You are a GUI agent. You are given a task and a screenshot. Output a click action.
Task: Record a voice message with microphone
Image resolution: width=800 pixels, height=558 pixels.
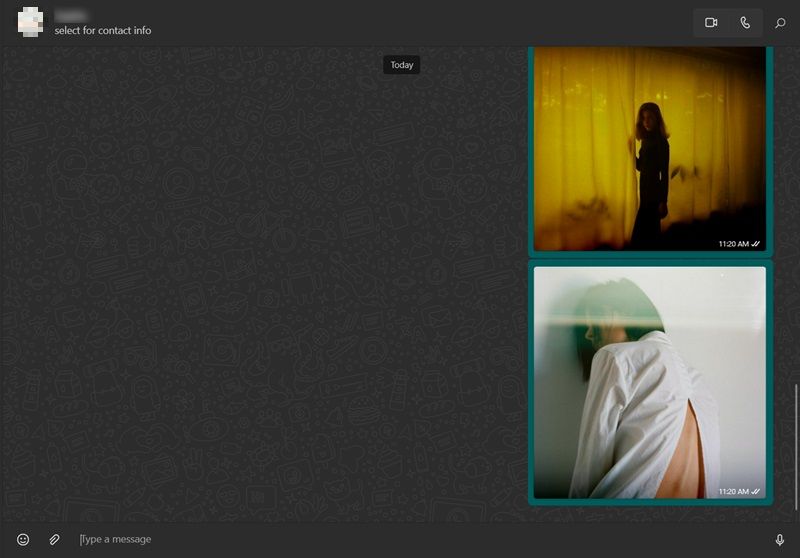780,540
